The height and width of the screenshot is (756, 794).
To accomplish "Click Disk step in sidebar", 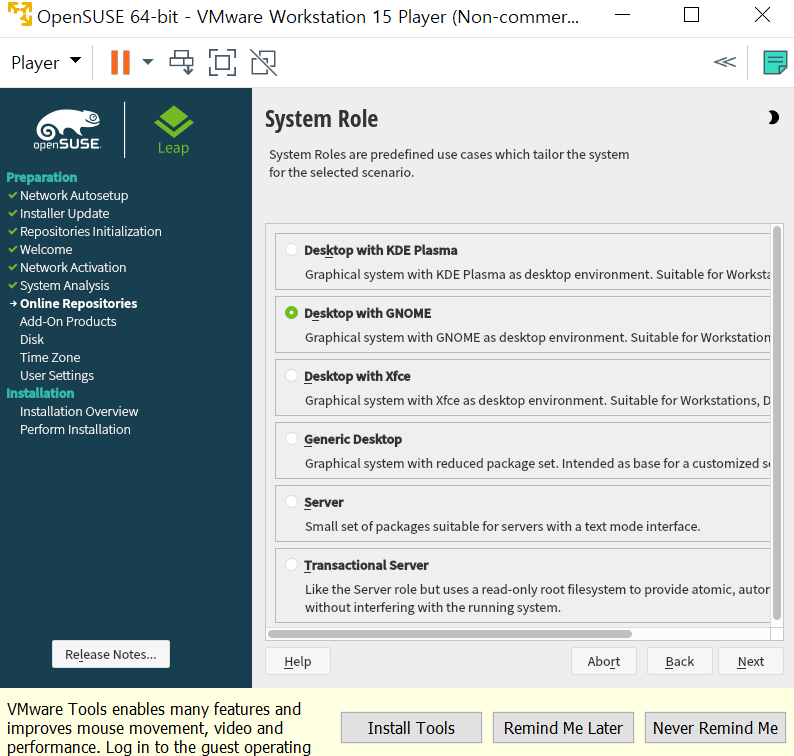I will (32, 339).
